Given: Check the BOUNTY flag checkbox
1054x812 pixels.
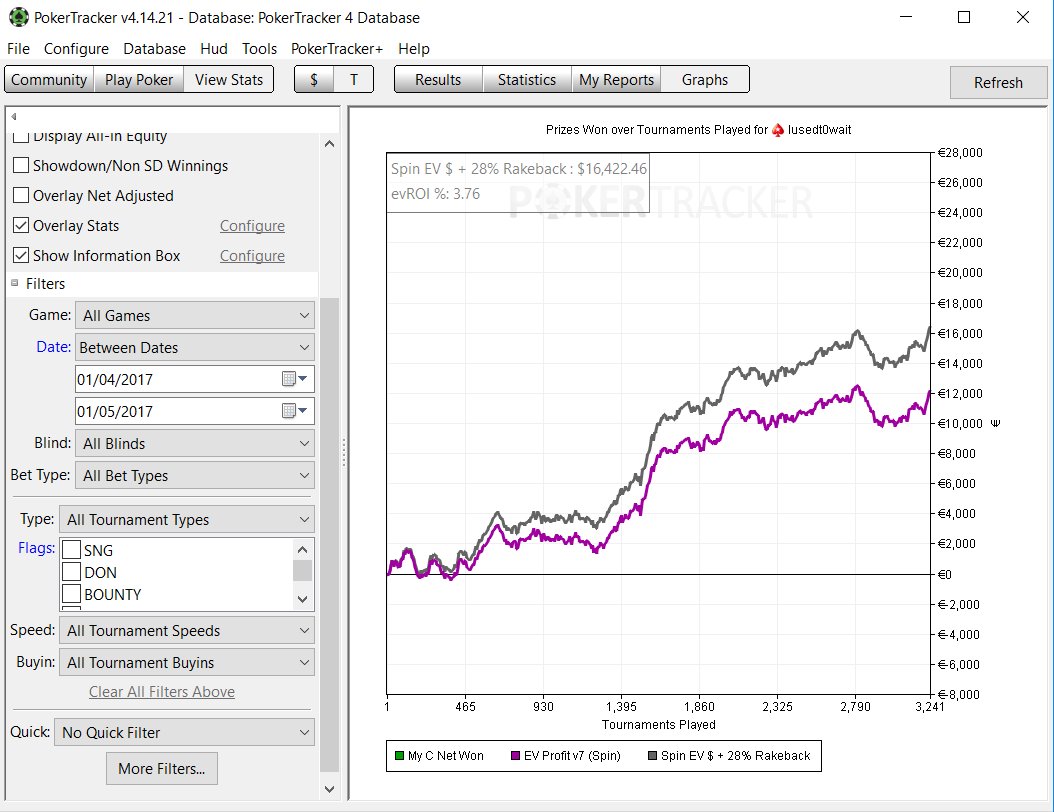Looking at the screenshot, I should pos(71,594).
